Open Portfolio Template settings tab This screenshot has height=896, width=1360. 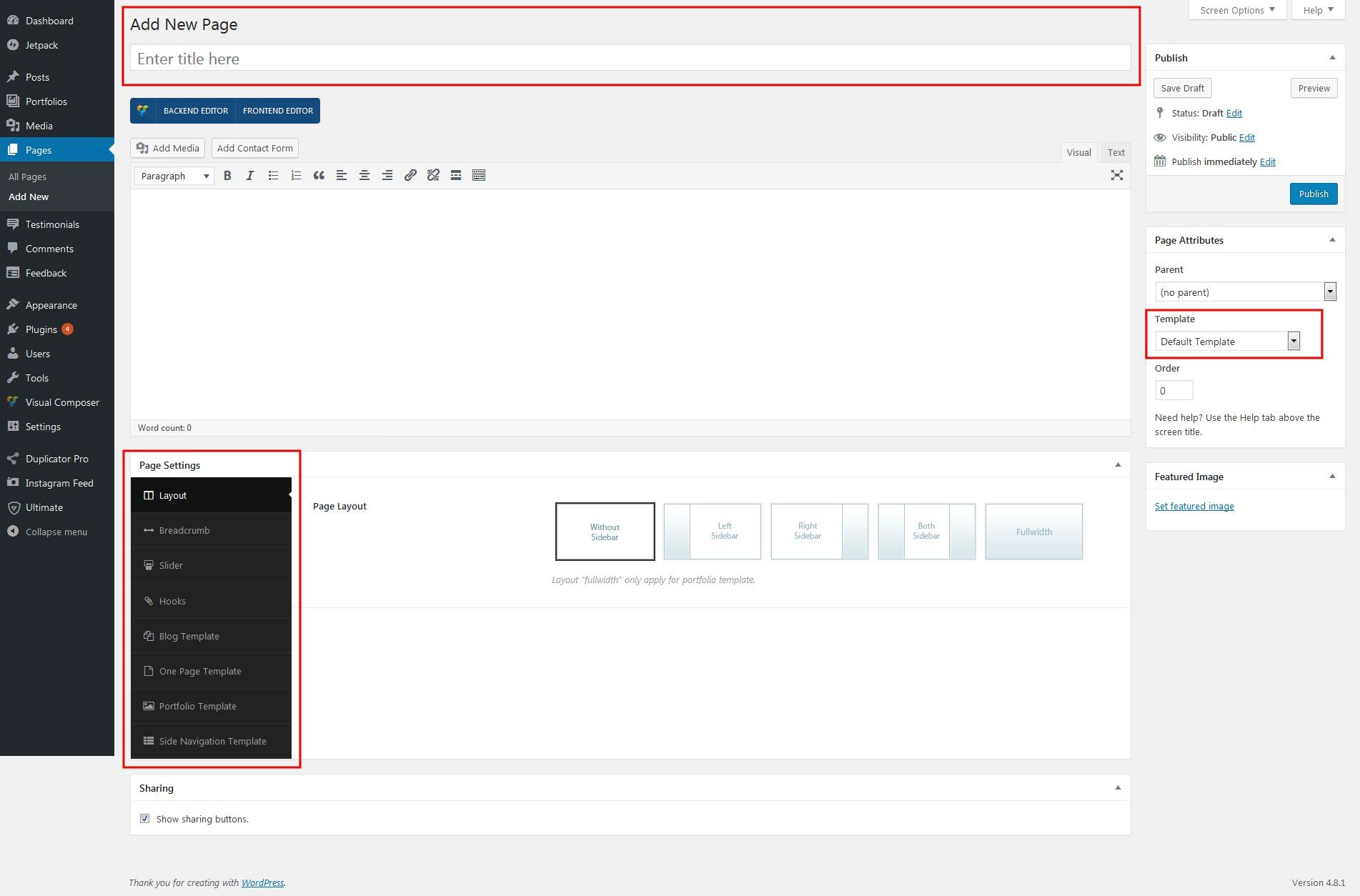point(211,706)
